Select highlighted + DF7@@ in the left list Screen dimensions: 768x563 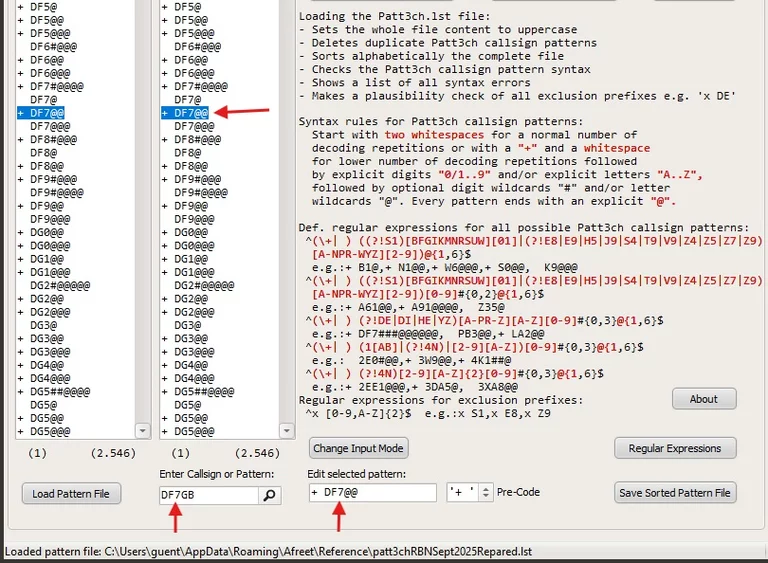50,114
